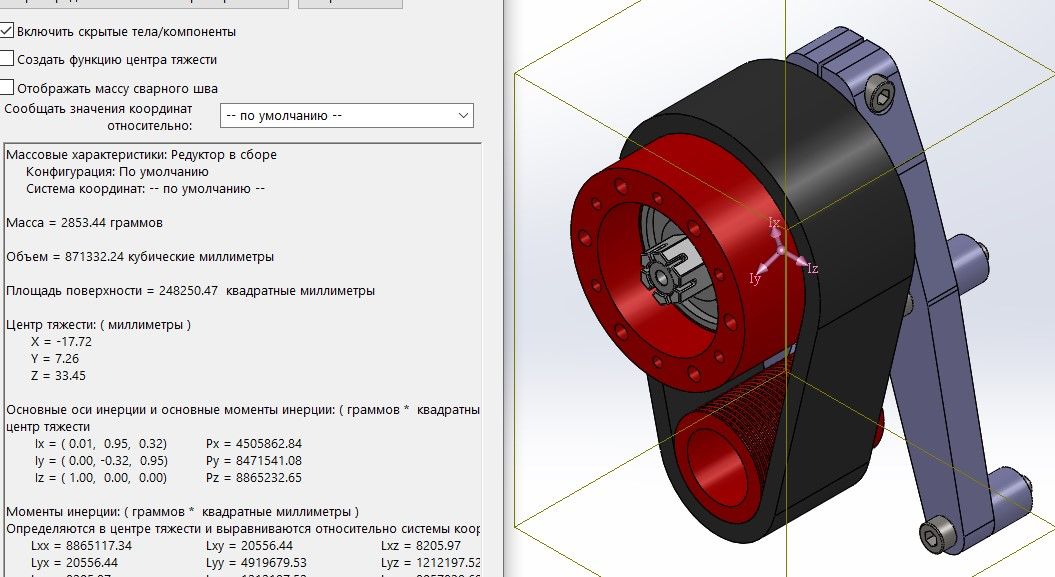The width and height of the screenshot is (1055, 577).
Task: Click the narrow button at top right of panel
Action: [x=350, y=3]
